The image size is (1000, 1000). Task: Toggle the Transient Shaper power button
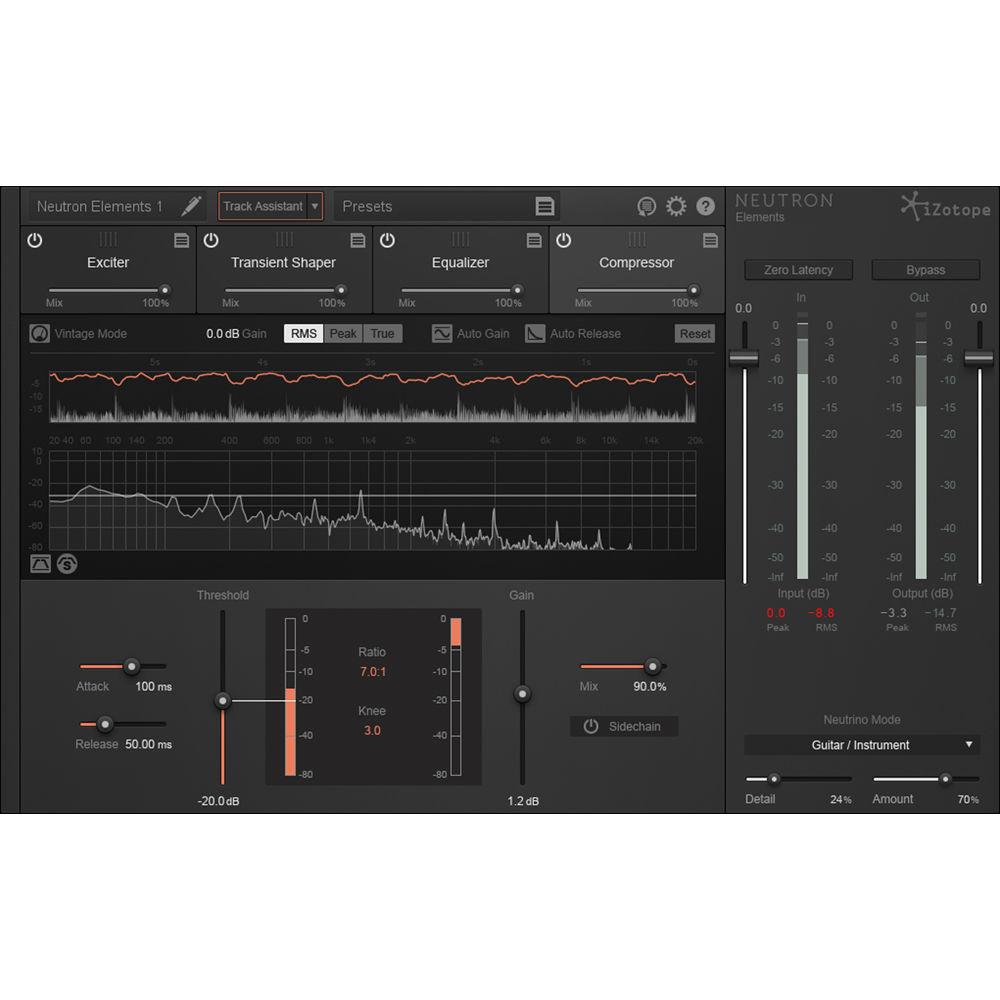[x=210, y=240]
